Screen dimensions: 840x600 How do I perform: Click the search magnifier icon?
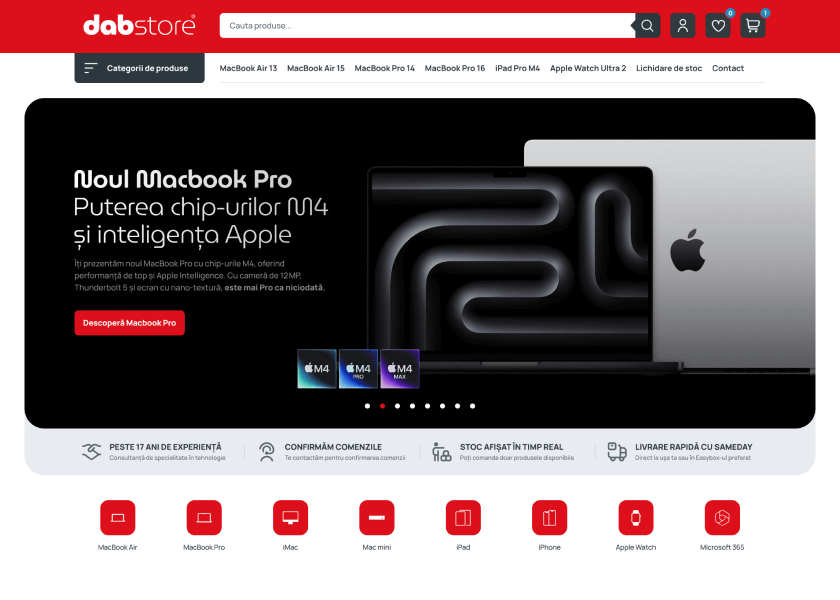tap(648, 26)
